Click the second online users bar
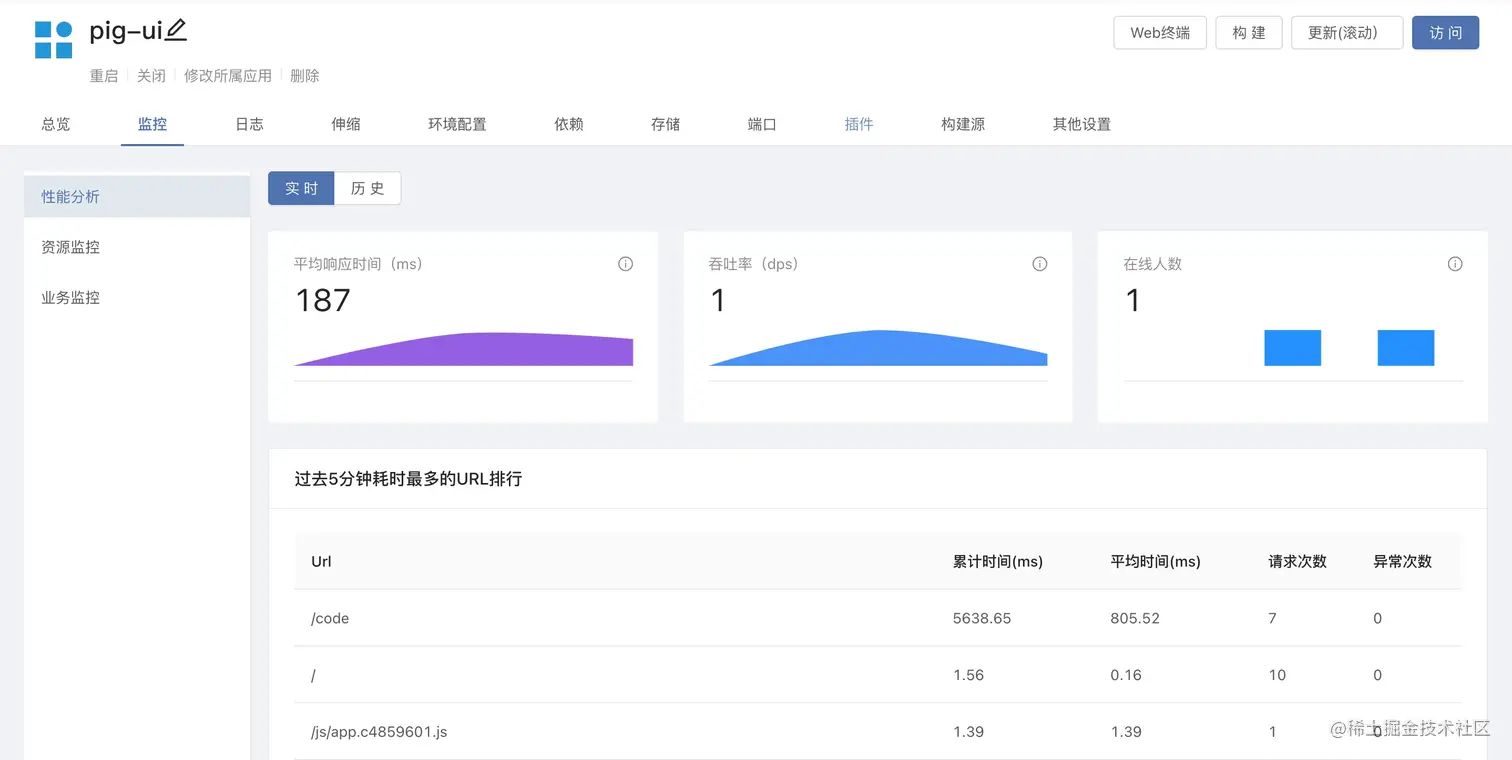This screenshot has height=760, width=1512. point(1406,348)
